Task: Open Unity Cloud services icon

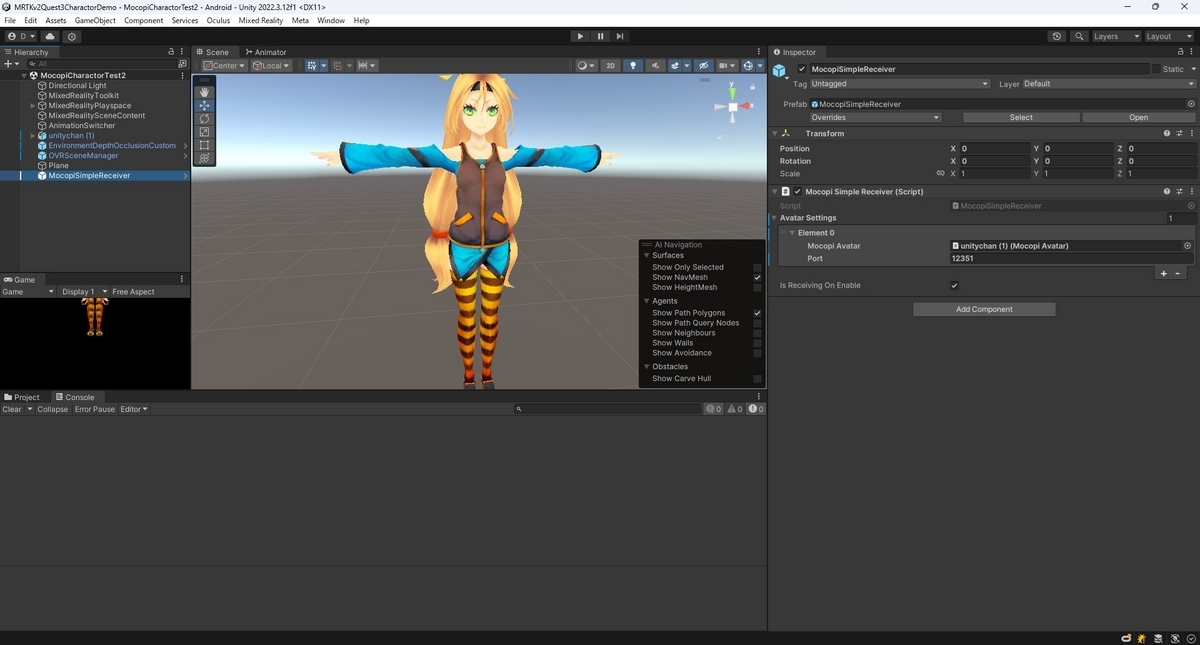Action: 50,36
